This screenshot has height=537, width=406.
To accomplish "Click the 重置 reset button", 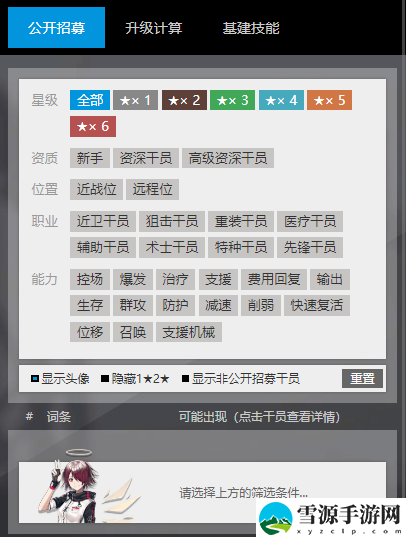I will tap(362, 379).
